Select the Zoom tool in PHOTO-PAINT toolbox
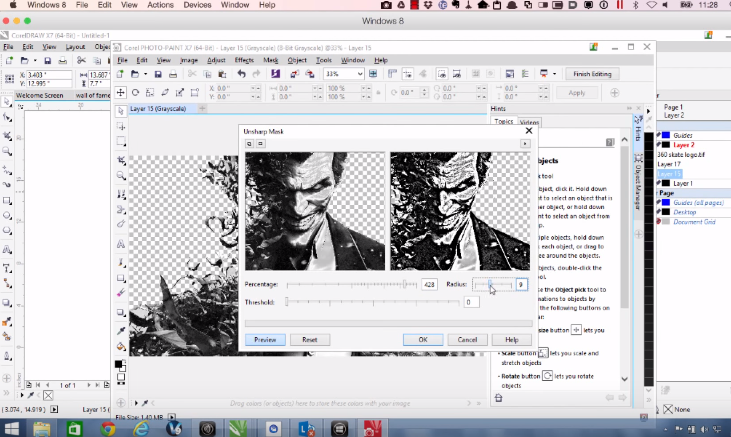 pos(121,176)
